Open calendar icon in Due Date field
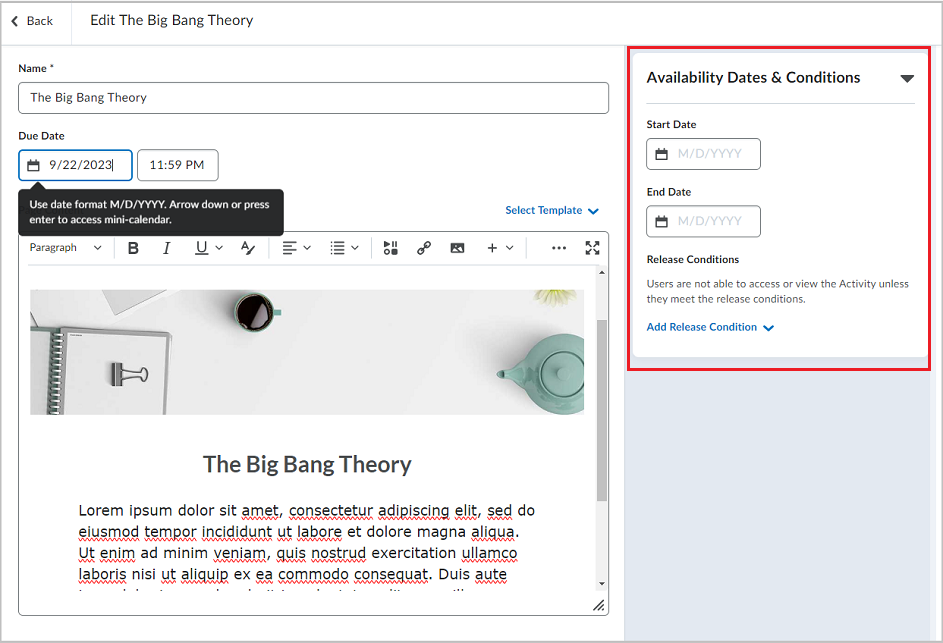This screenshot has width=943, height=643. 34,165
